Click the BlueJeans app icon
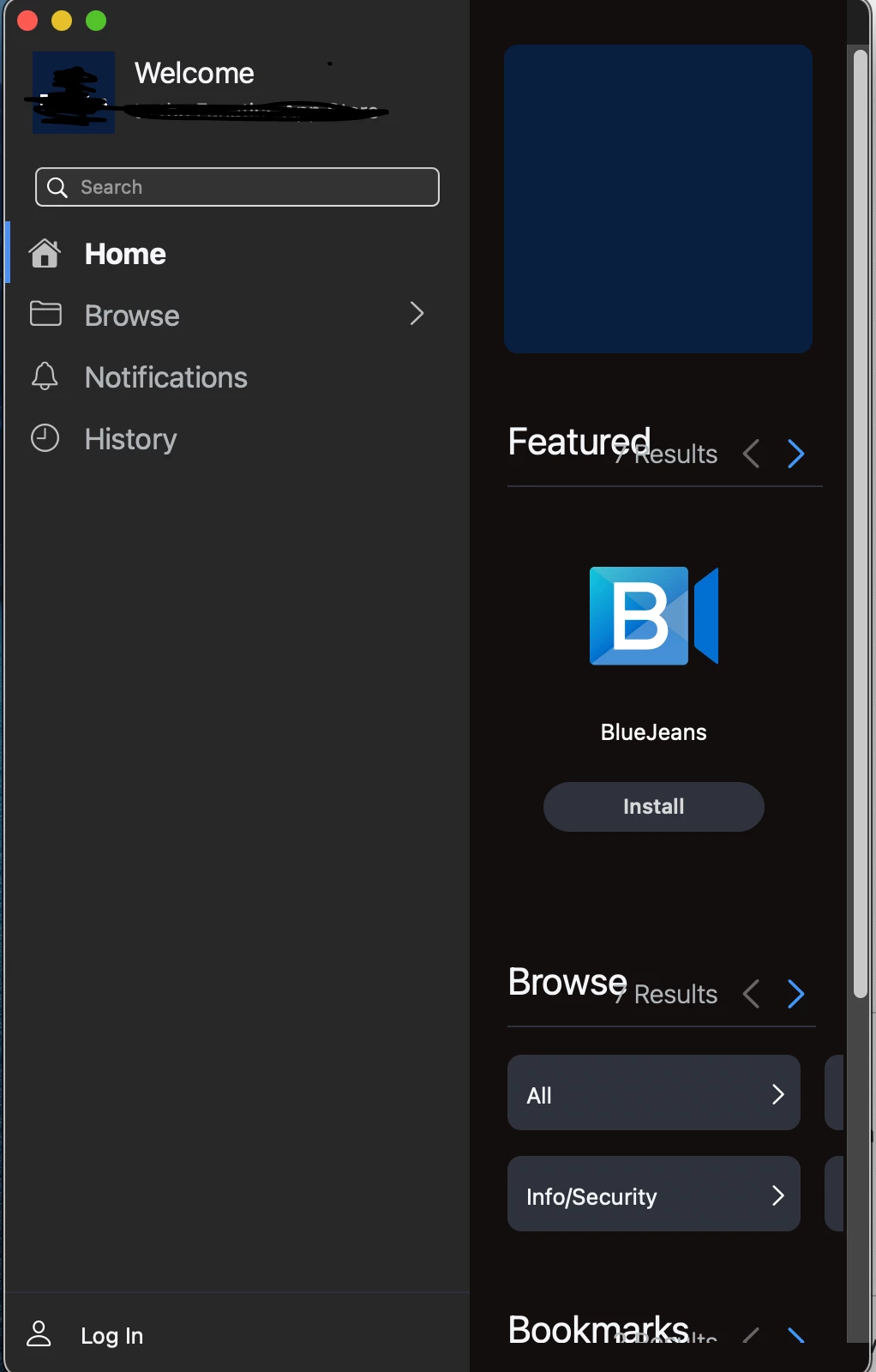This screenshot has width=876, height=1372. click(x=654, y=616)
